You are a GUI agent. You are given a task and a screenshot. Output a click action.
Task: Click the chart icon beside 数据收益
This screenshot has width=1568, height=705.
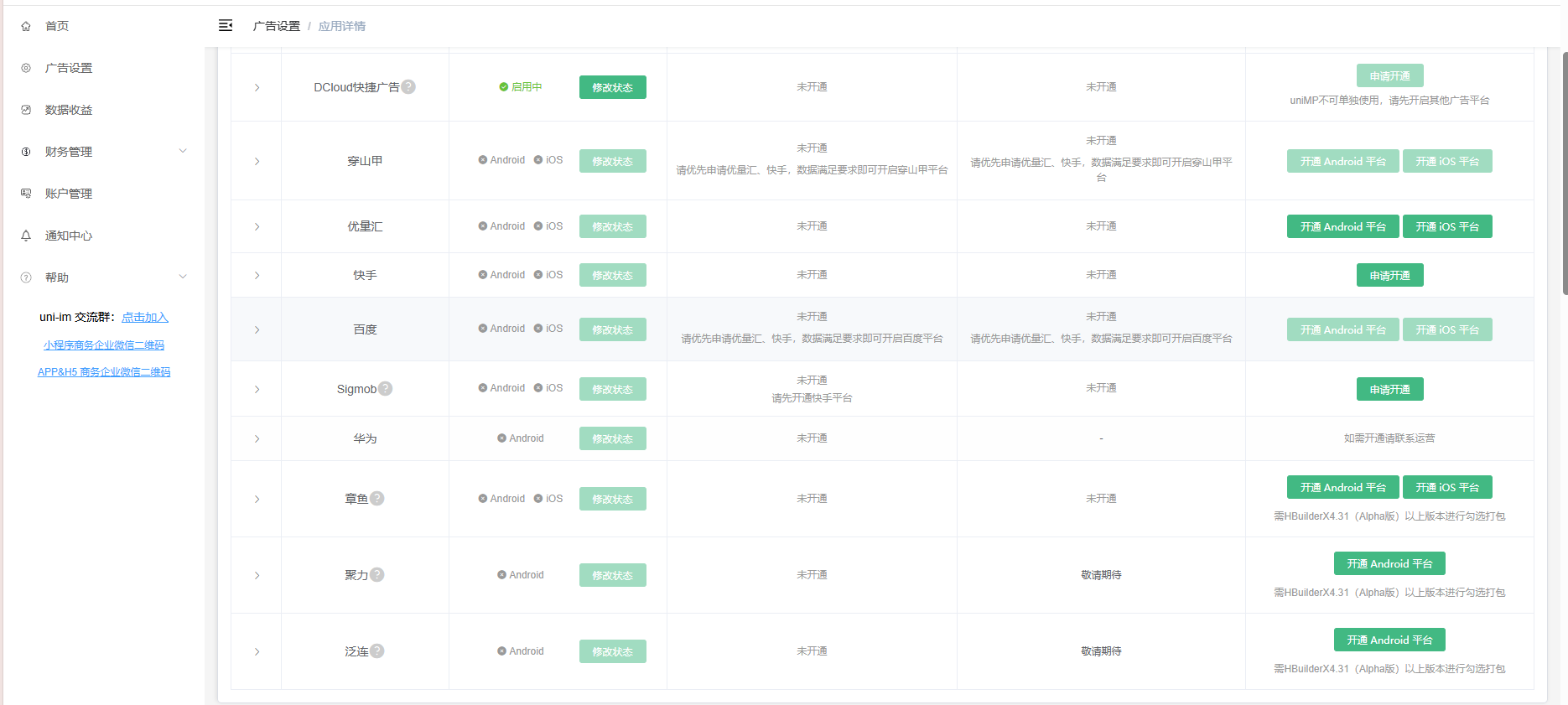26,110
